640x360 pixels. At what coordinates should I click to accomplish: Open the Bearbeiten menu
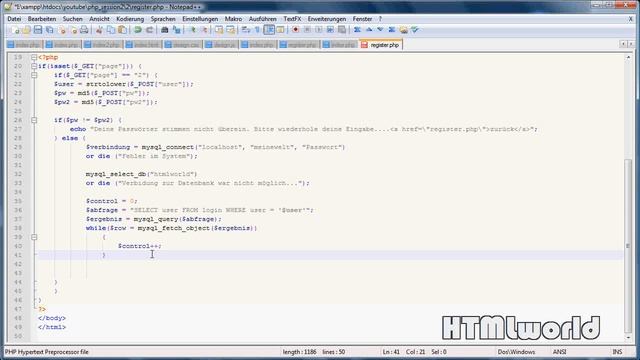(42, 19)
